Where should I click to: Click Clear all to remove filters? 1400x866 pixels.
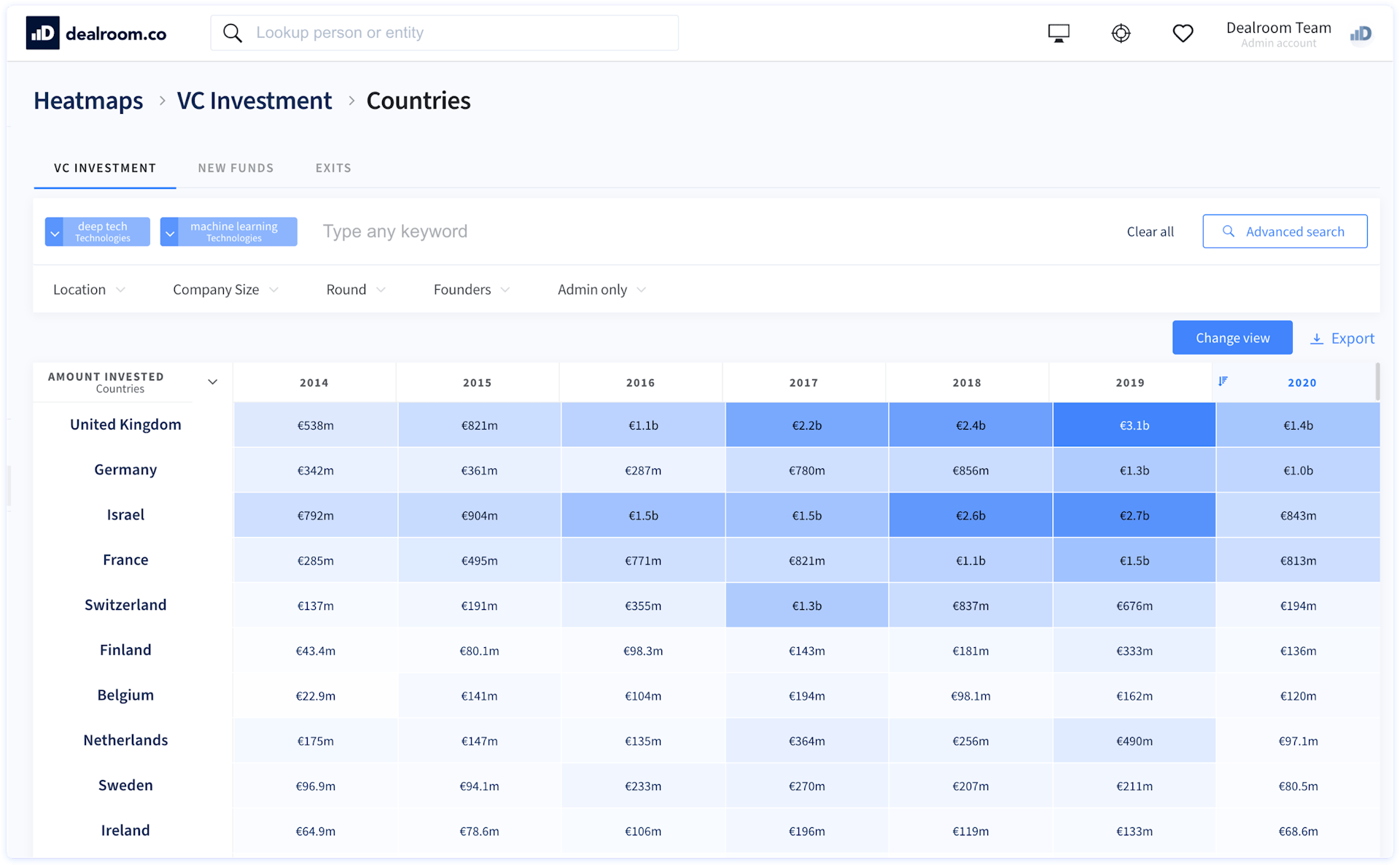[1150, 231]
